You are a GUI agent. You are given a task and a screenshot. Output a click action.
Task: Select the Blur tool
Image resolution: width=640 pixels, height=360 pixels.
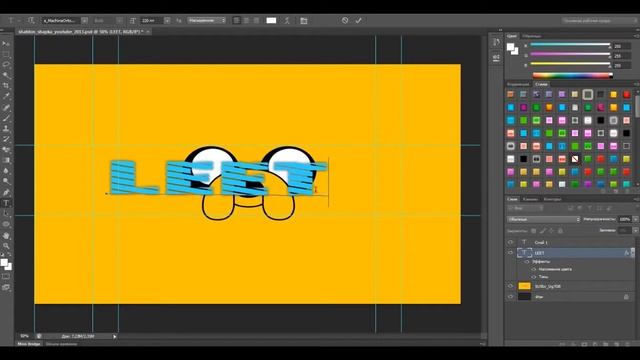point(6,171)
